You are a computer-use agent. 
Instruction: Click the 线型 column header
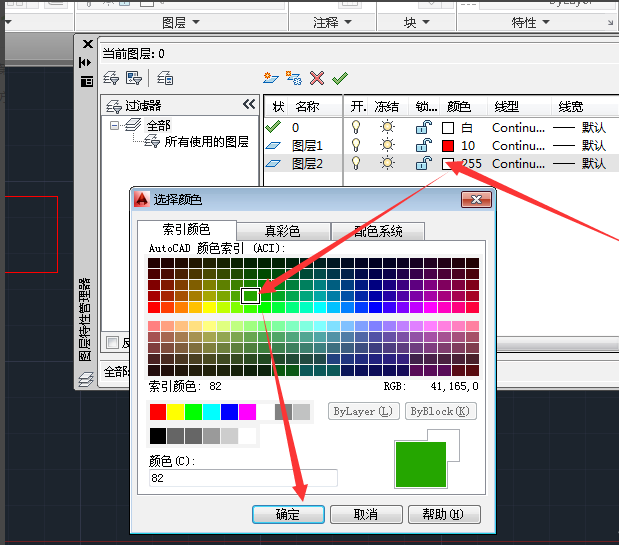pos(506,106)
